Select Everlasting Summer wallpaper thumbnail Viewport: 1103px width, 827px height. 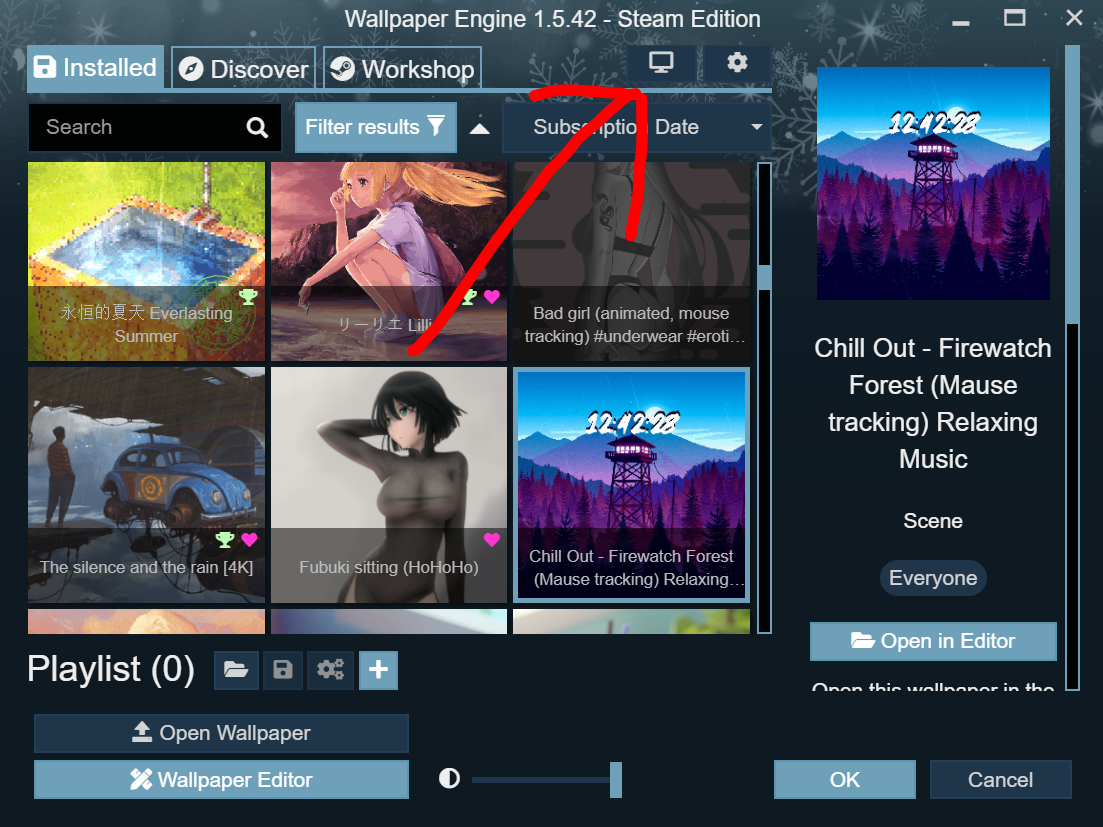146,262
